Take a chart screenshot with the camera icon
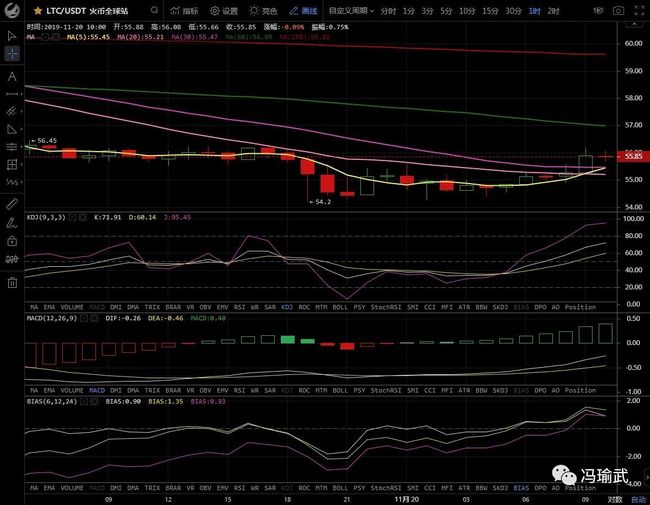This screenshot has width=650, height=505. point(618,11)
